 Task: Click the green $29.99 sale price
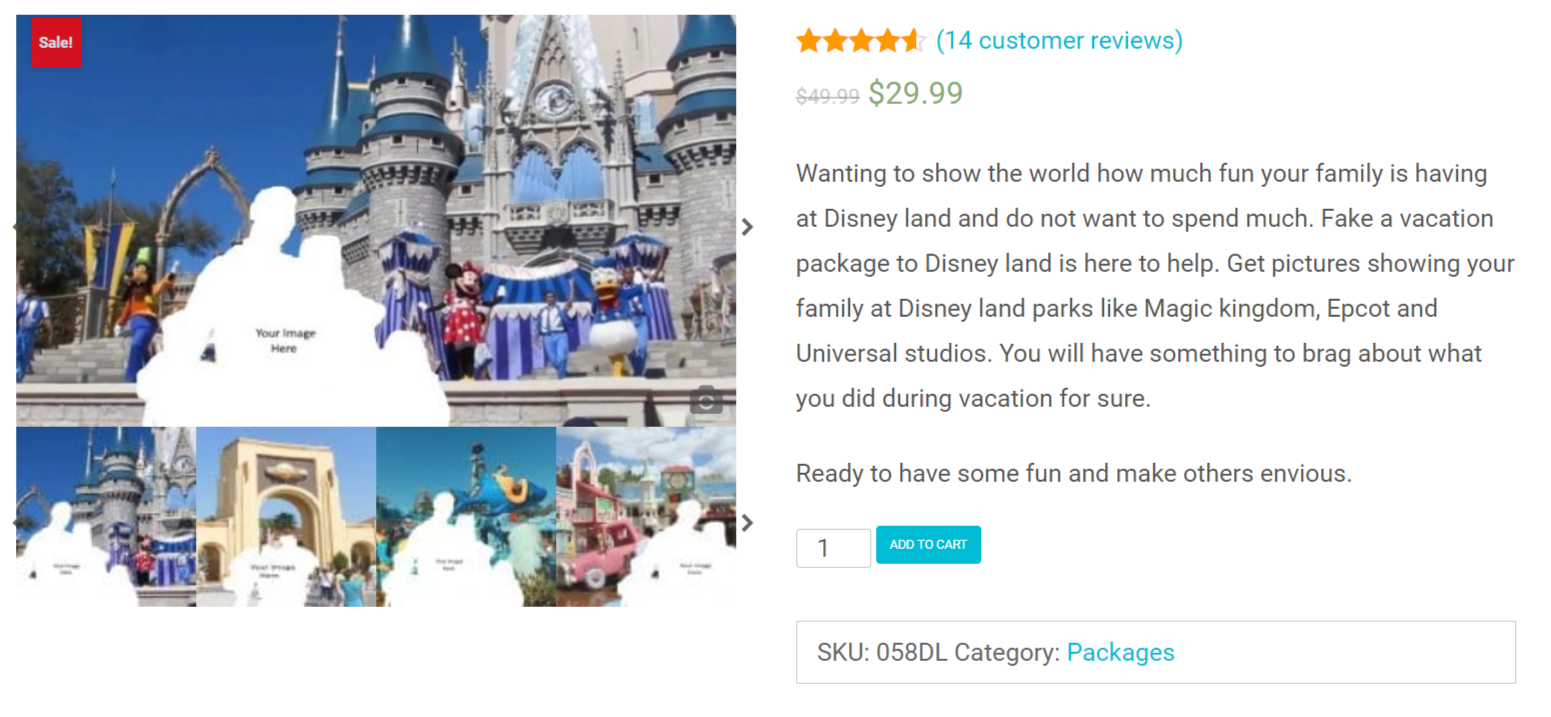click(x=915, y=93)
